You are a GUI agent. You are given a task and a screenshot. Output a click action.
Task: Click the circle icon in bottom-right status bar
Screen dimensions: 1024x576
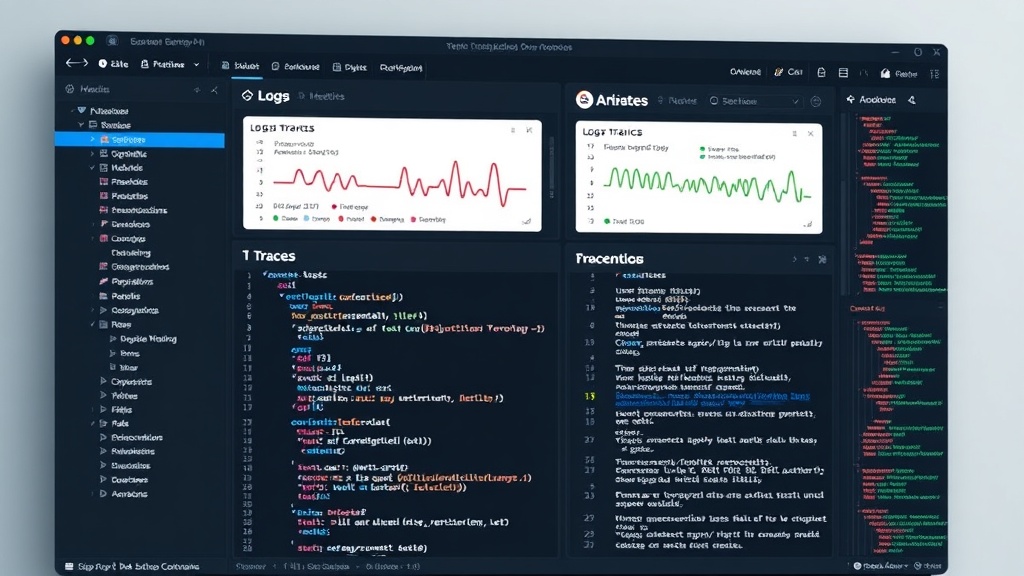(x=857, y=566)
